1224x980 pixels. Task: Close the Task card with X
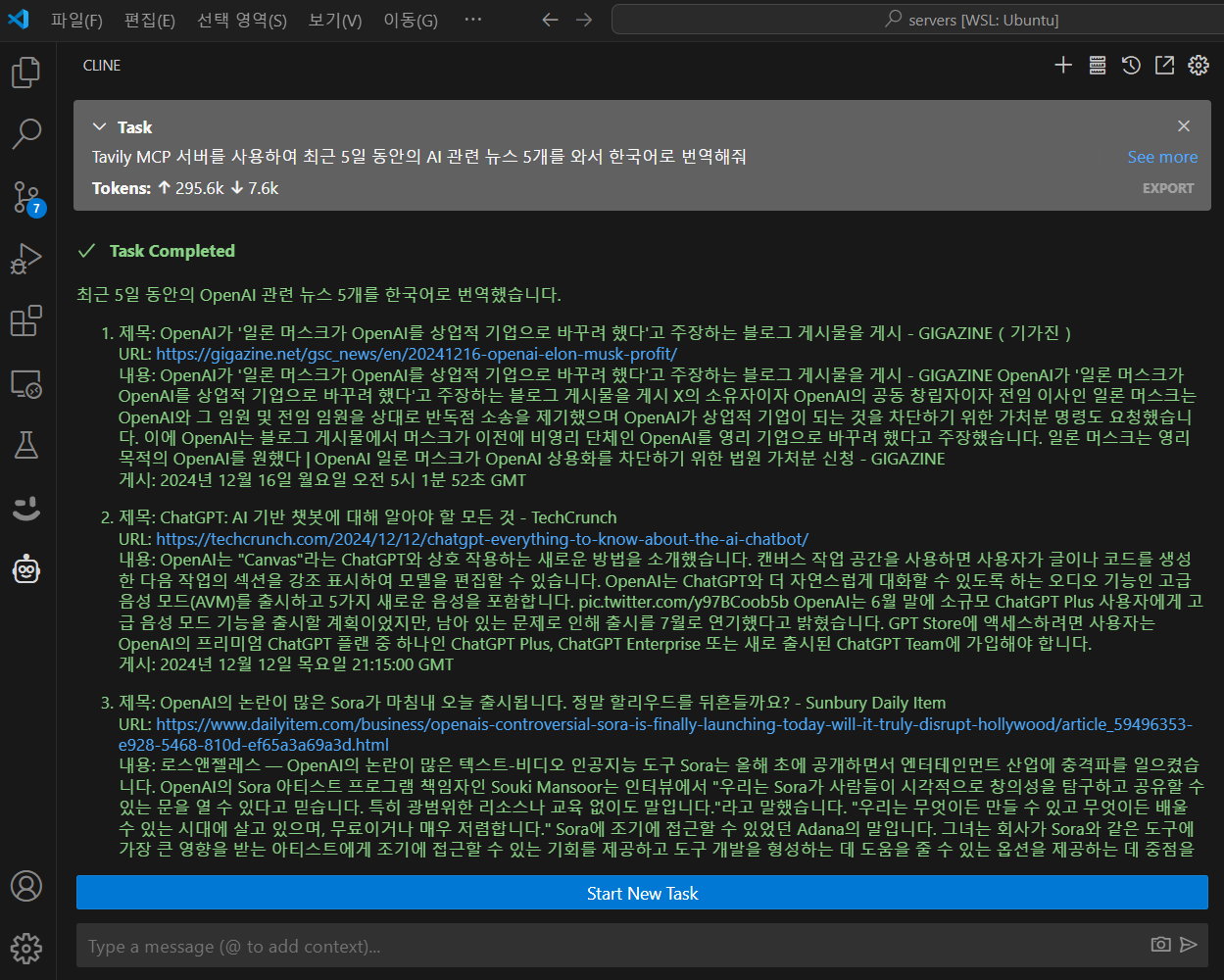(x=1184, y=126)
